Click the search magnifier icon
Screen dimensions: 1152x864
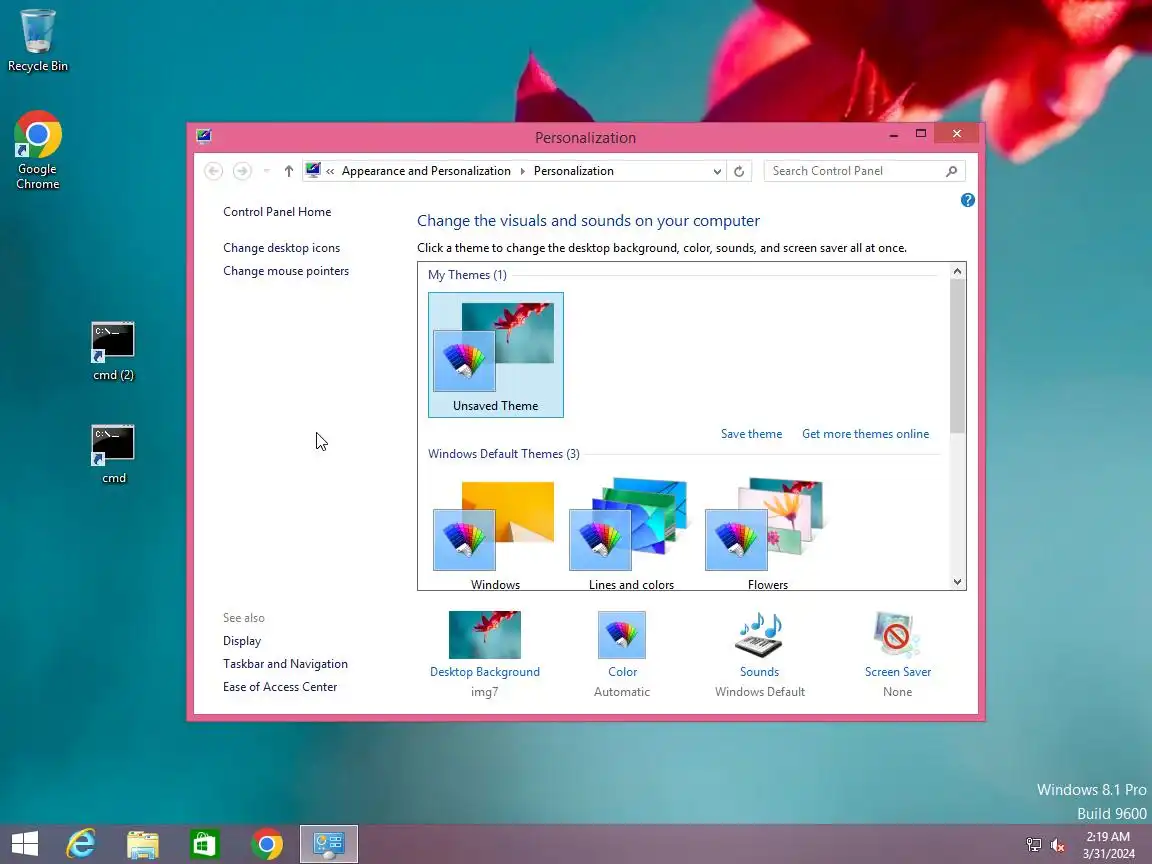(x=951, y=171)
